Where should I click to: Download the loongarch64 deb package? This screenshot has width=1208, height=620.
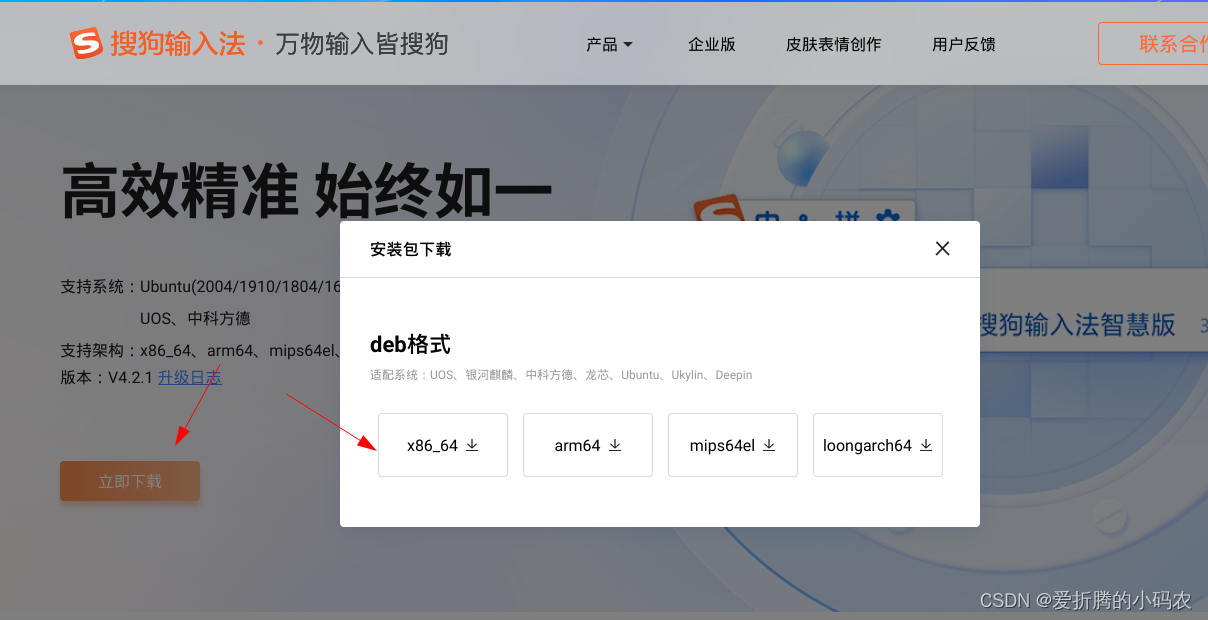(x=878, y=445)
